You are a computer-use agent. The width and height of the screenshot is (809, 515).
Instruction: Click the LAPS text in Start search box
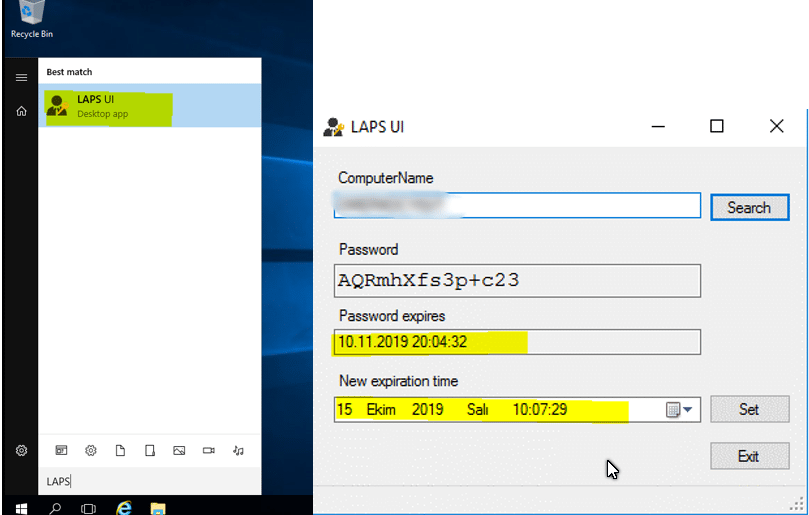pyautogui.click(x=58, y=481)
